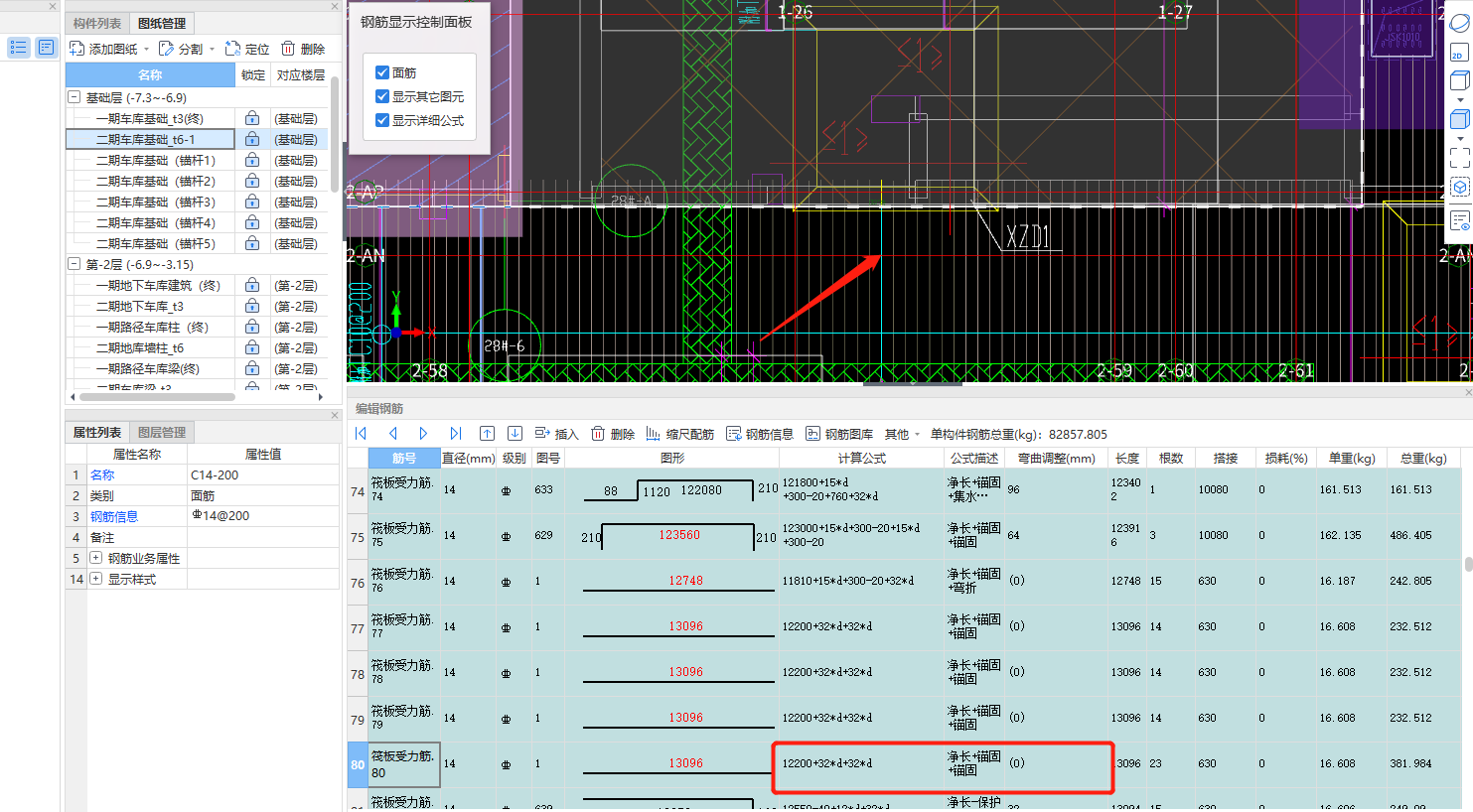Uncheck 显示详细公式 checkbox

(x=382, y=120)
